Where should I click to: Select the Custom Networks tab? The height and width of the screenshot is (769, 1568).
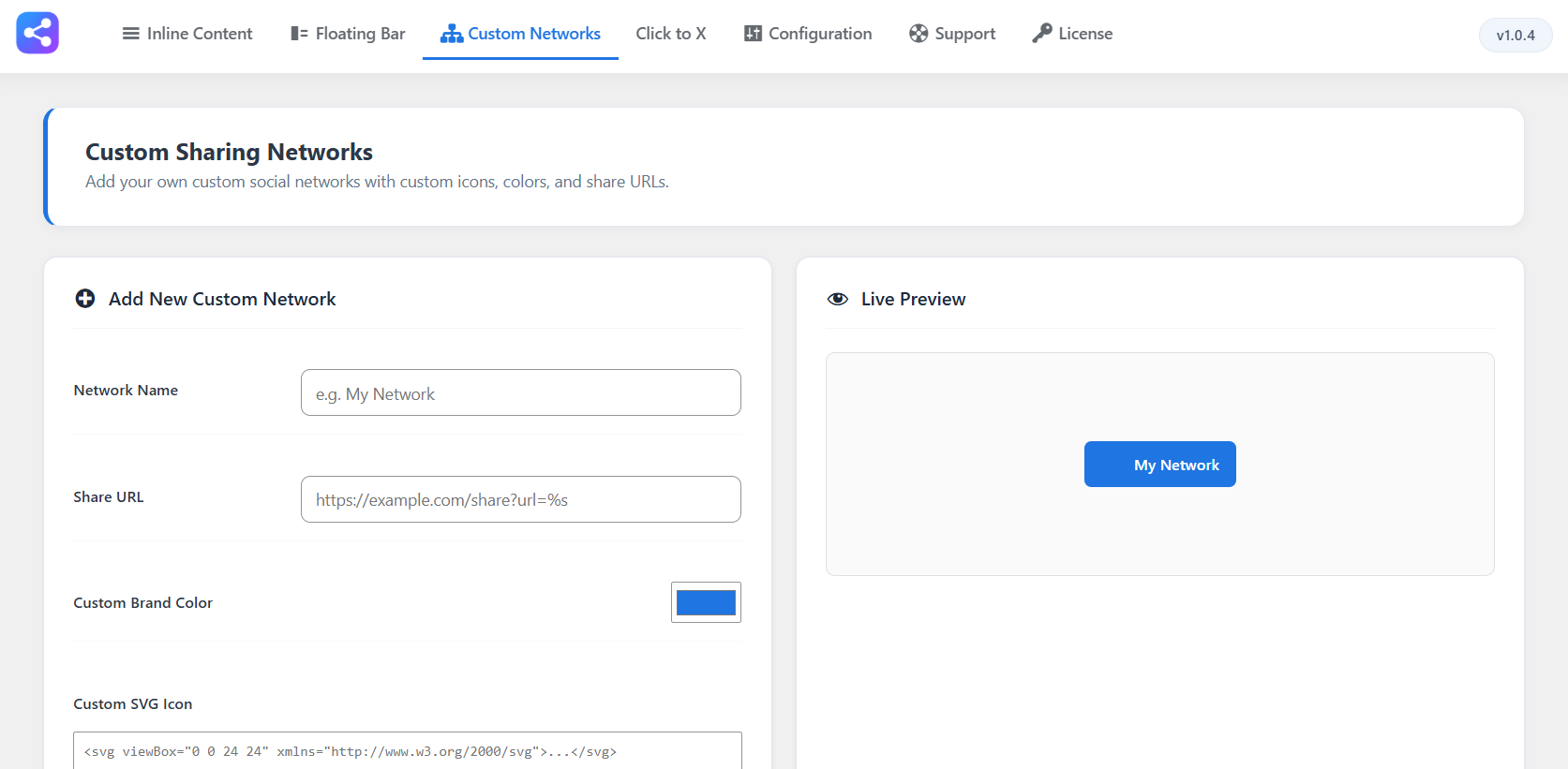[x=520, y=34]
